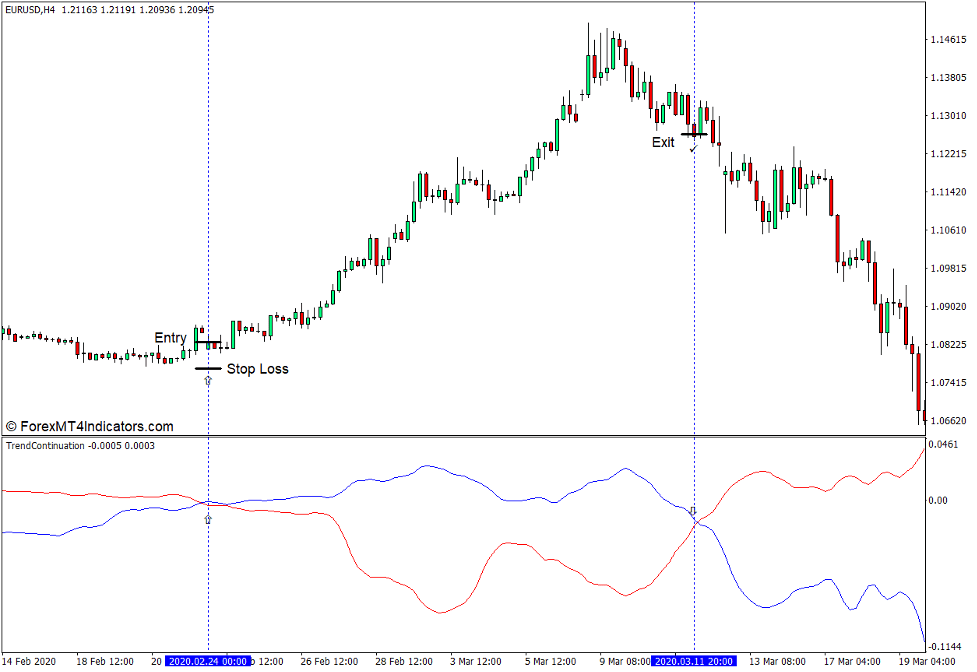Image resolution: width=977 pixels, height=672 pixels.
Task: Click the down arrow at indicator crossover
Action: pos(693,511)
